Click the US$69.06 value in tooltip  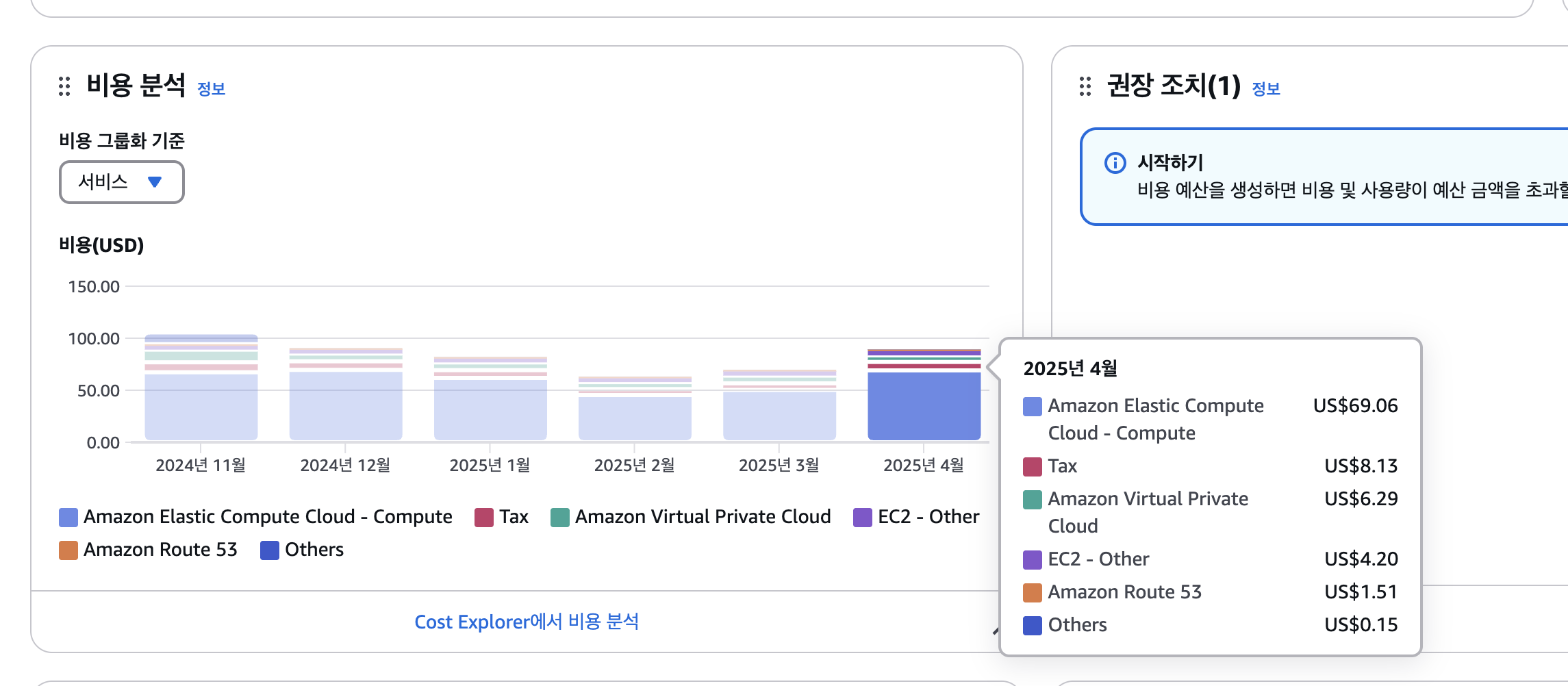[1355, 406]
